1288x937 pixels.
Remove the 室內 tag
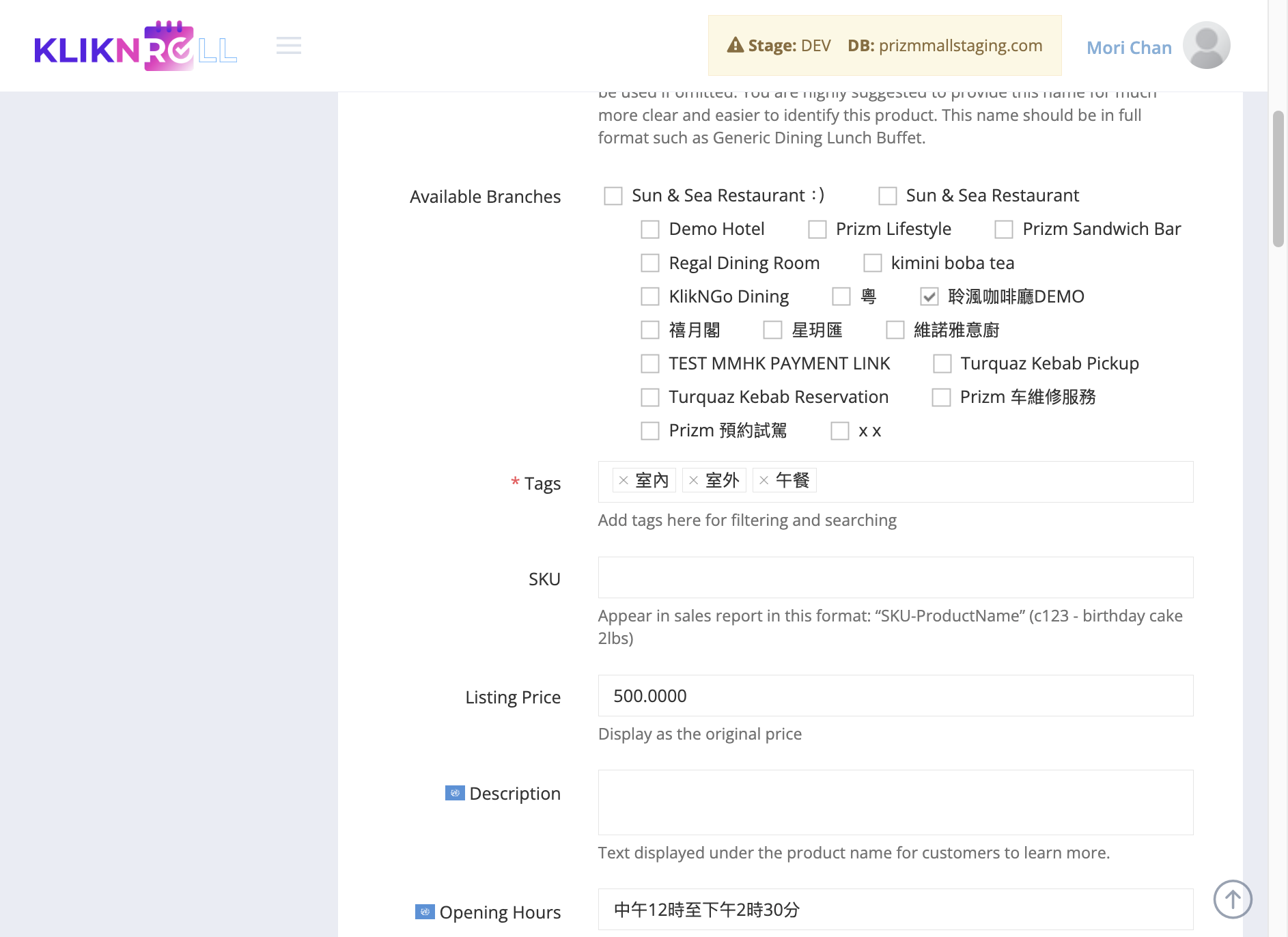[x=623, y=481]
